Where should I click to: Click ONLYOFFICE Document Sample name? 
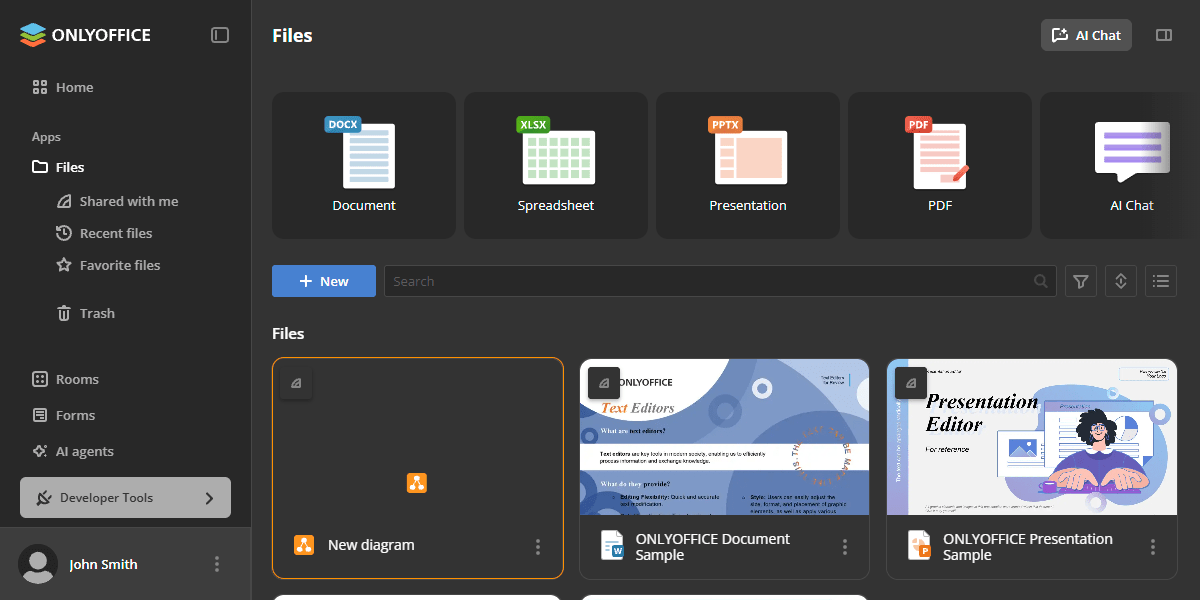tap(713, 547)
